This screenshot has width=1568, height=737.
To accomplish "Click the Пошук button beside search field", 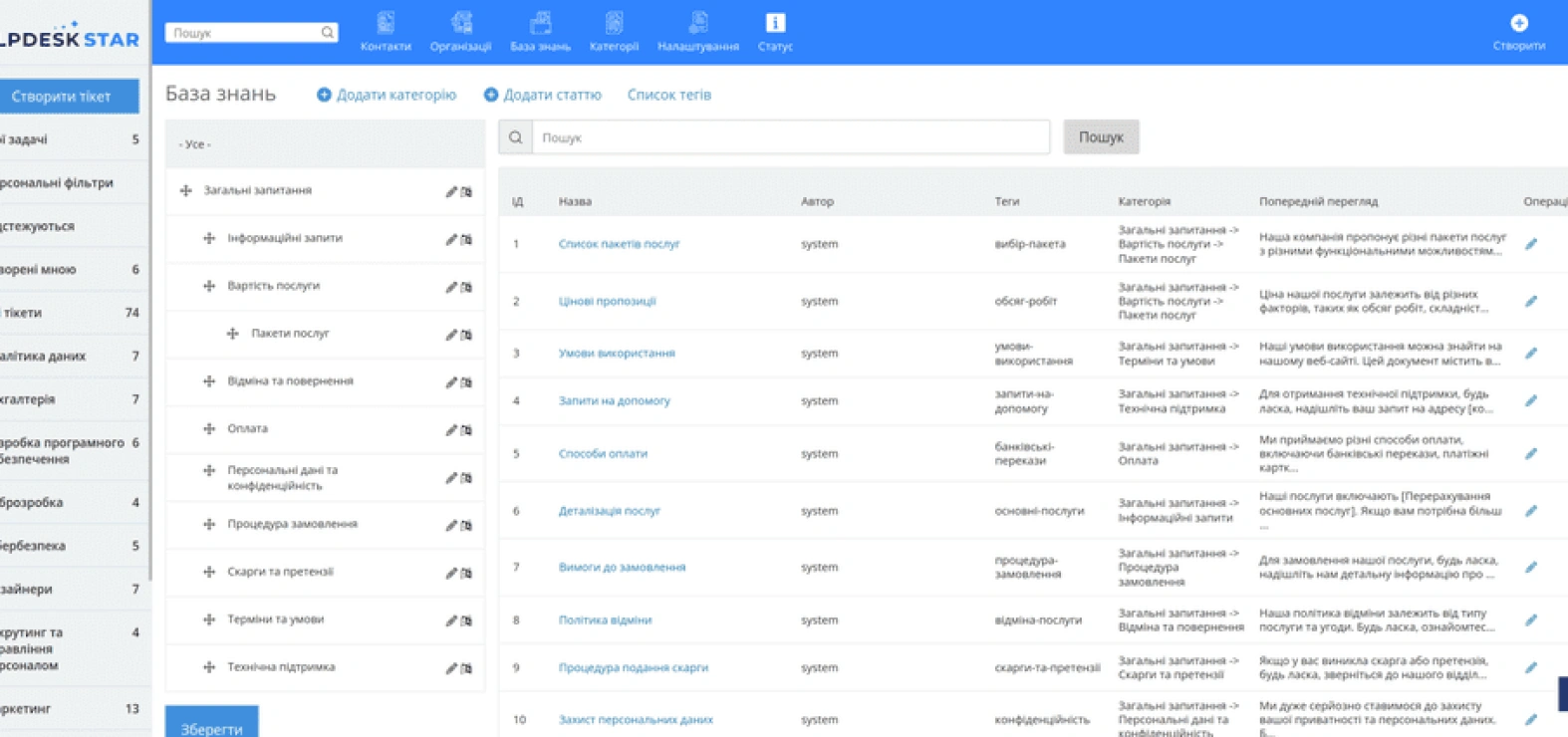I will pos(1101,137).
